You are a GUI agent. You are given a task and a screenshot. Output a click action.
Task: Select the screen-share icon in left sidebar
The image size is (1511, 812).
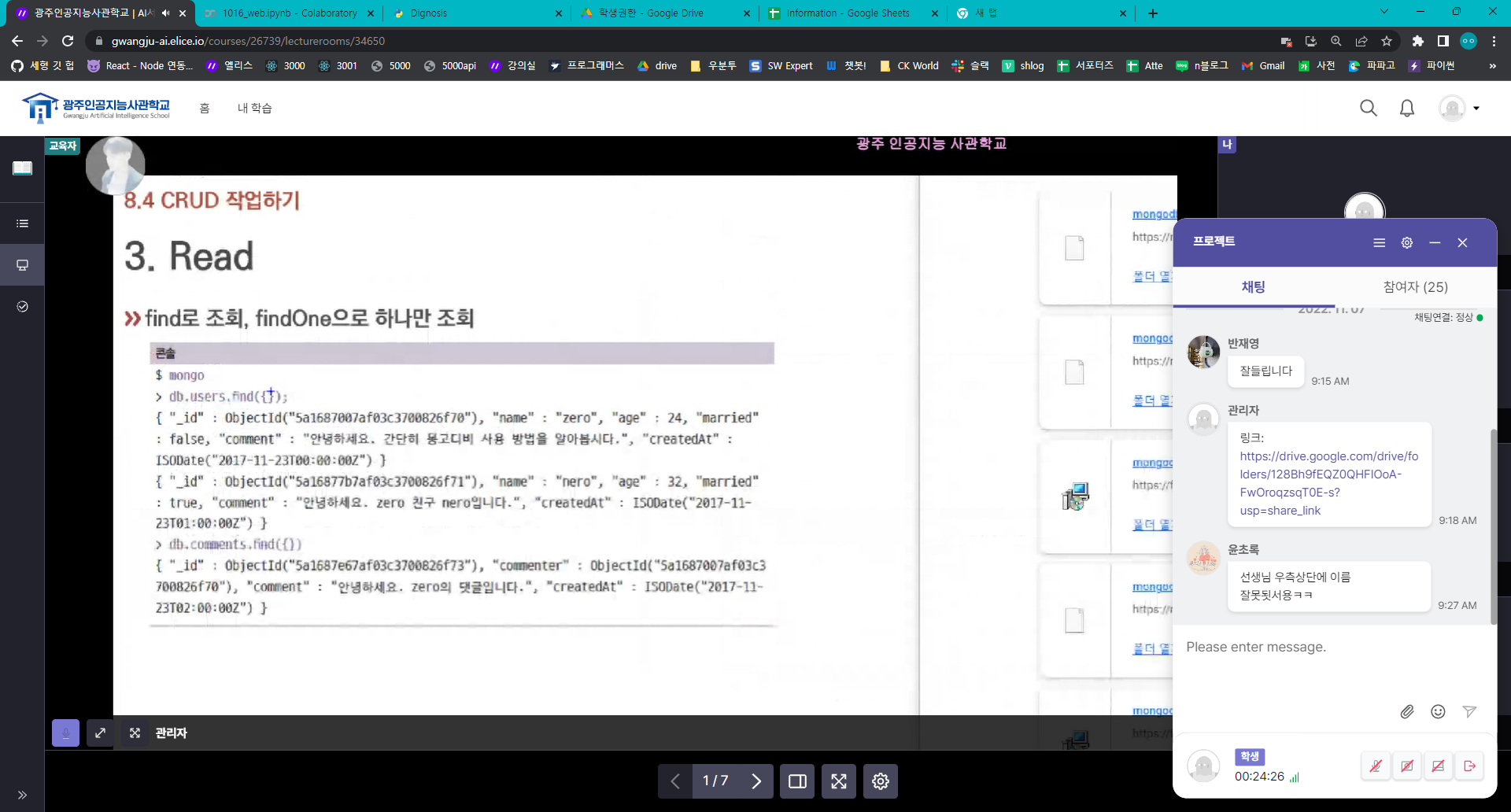tap(22, 265)
